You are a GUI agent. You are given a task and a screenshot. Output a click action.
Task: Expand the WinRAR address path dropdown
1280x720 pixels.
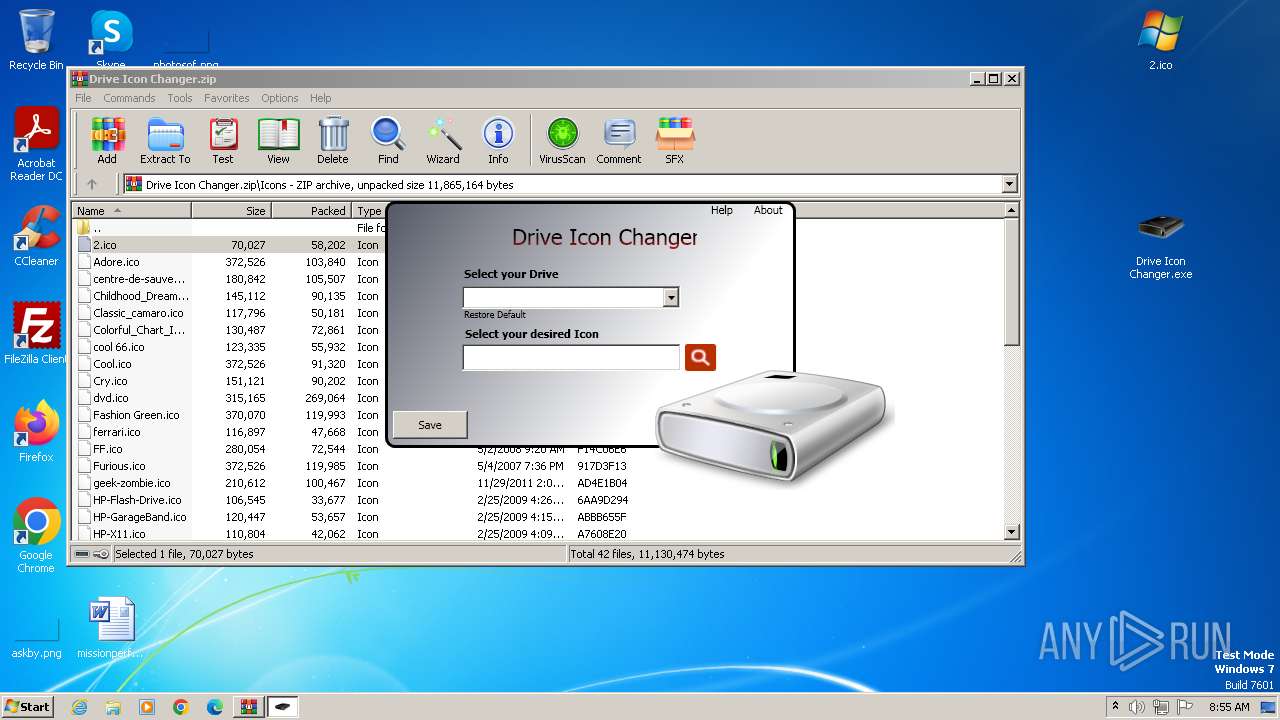click(x=1009, y=184)
